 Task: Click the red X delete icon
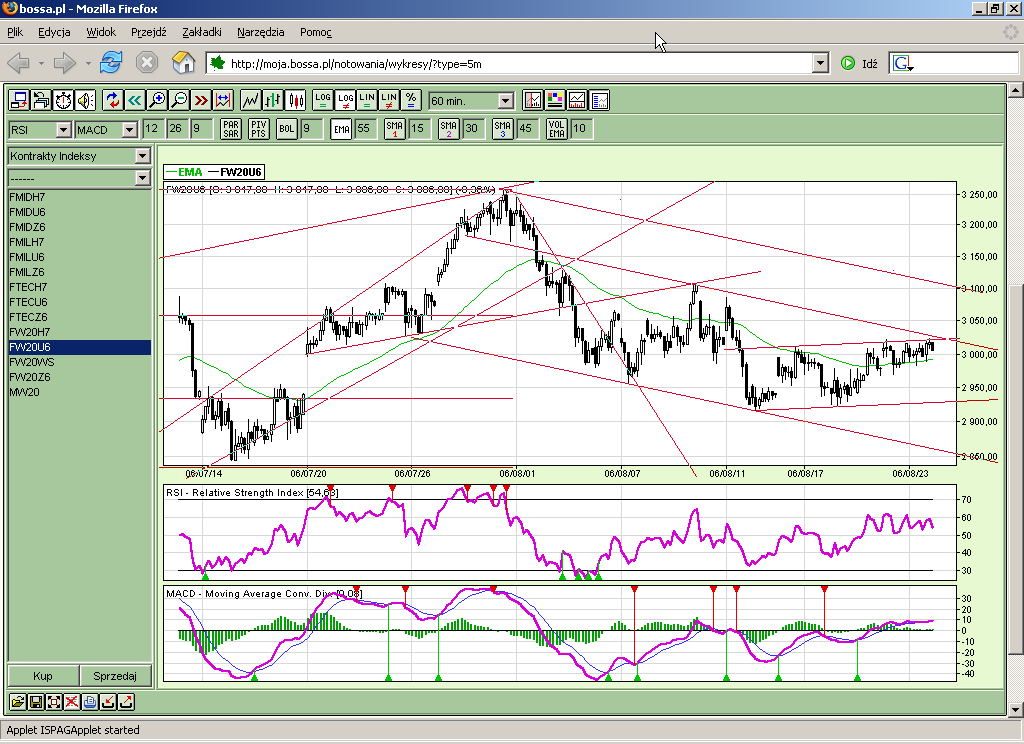tap(72, 702)
